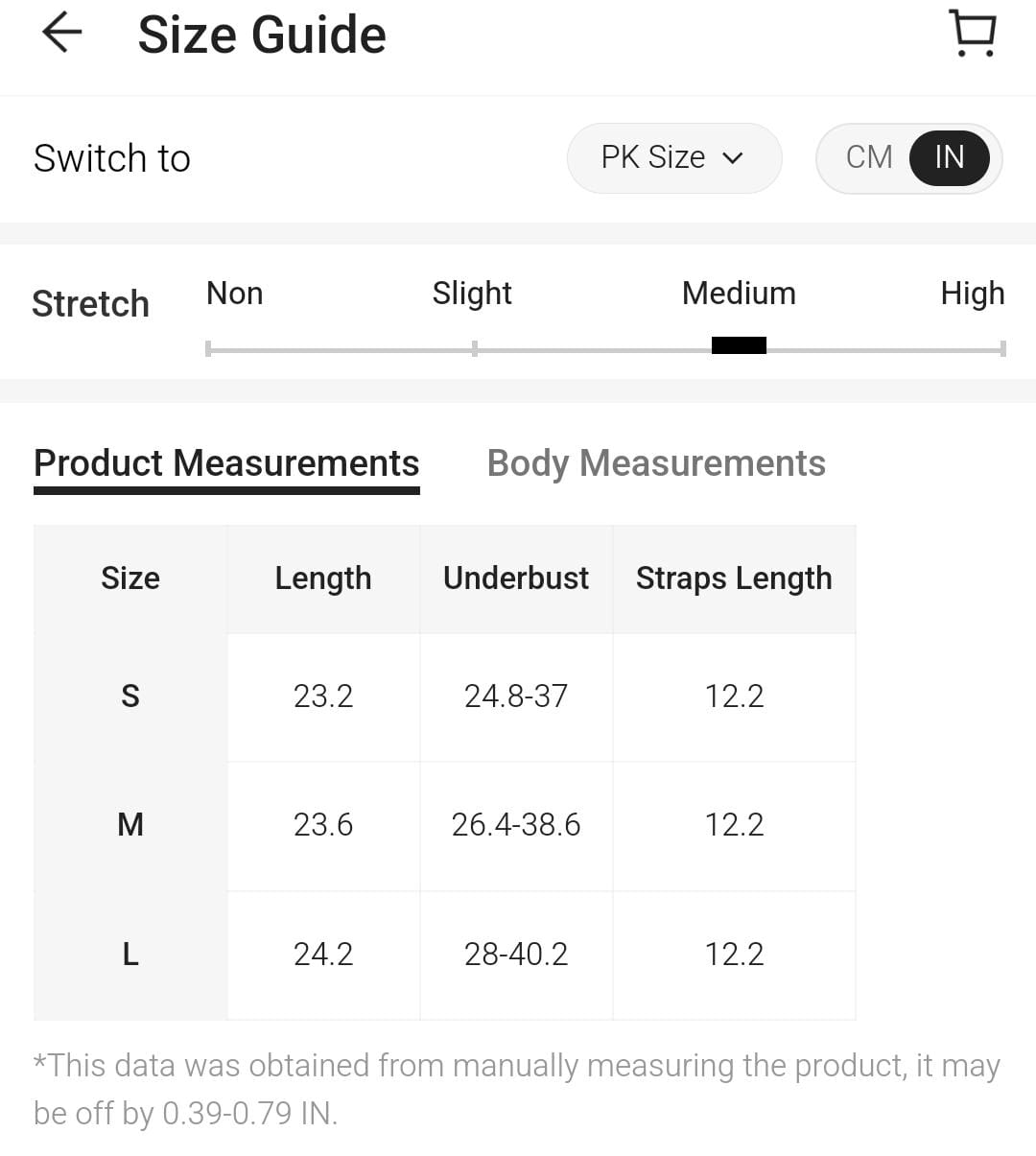
Task: Select the size M row
Action: tap(444, 825)
